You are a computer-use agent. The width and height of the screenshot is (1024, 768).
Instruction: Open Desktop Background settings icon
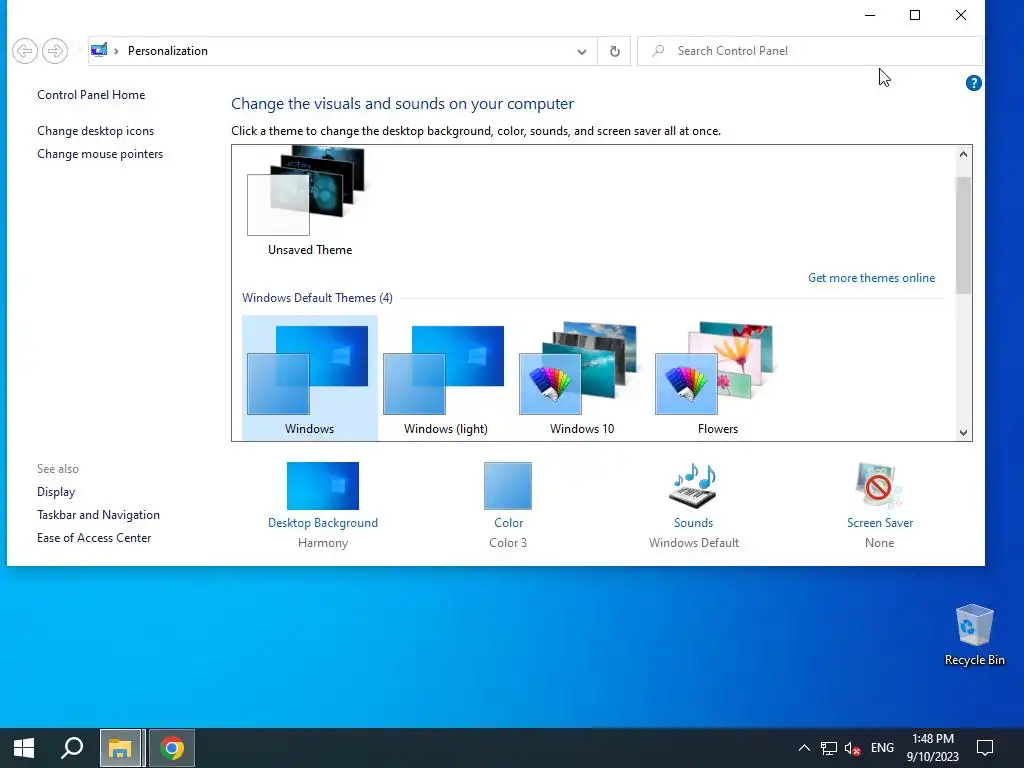pos(323,486)
